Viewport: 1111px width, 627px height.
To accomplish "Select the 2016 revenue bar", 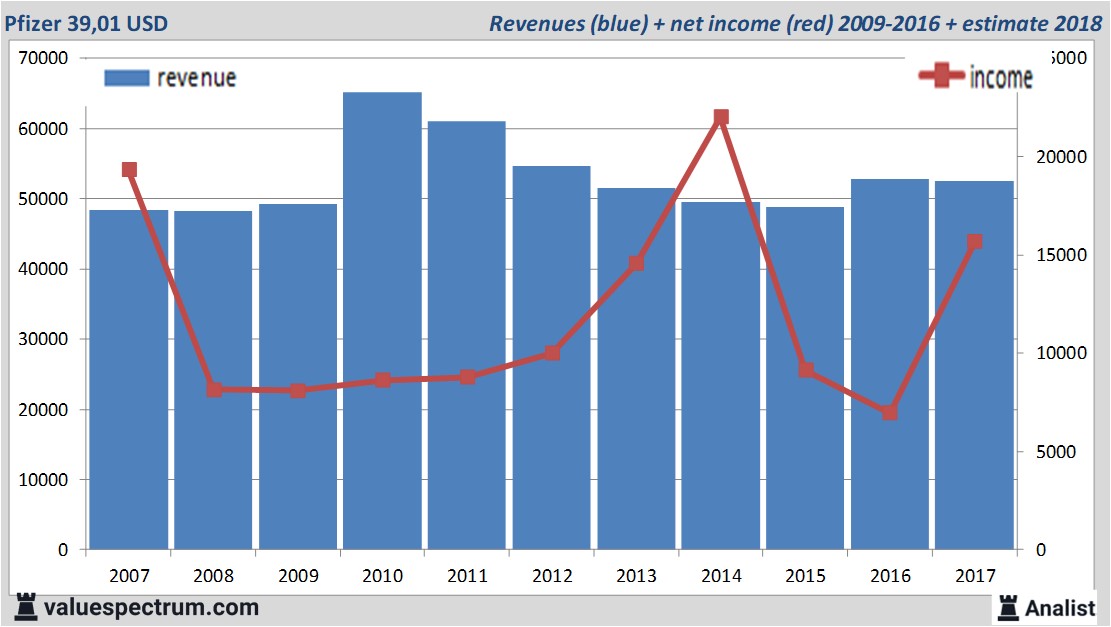I will click(x=890, y=364).
